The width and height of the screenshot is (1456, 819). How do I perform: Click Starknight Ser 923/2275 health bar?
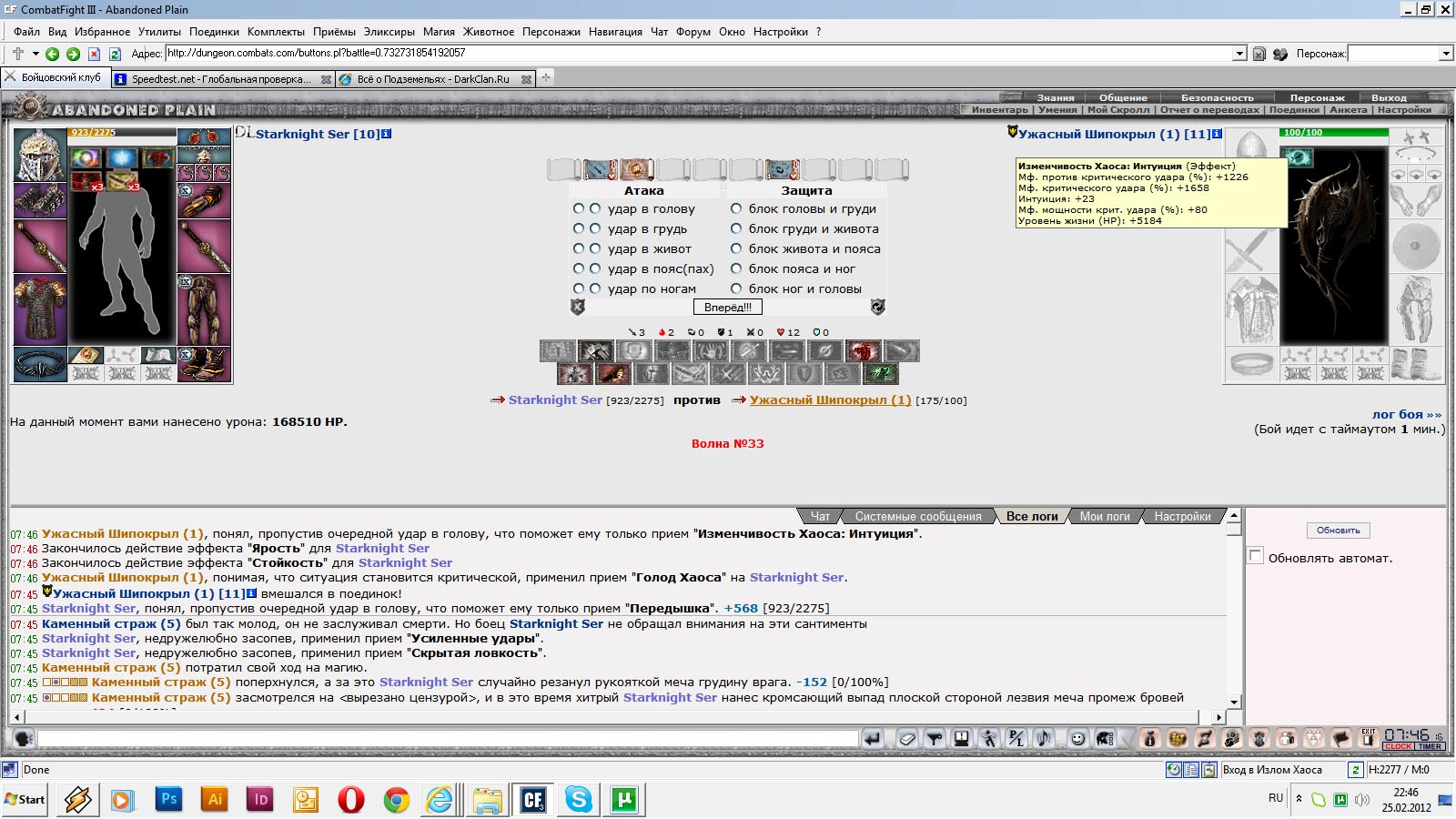click(x=122, y=133)
